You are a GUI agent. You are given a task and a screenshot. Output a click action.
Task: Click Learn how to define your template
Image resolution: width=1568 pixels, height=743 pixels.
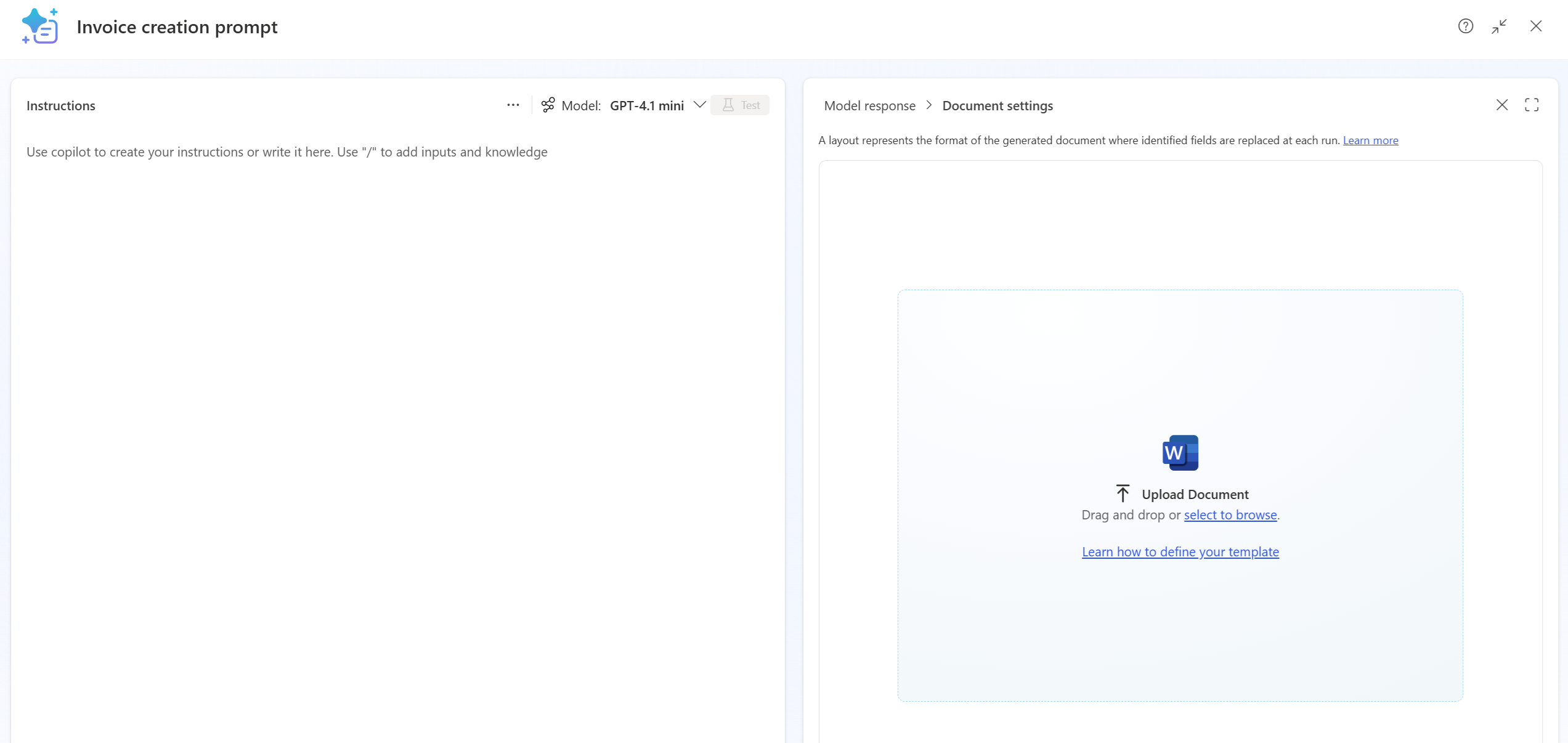pos(1180,551)
